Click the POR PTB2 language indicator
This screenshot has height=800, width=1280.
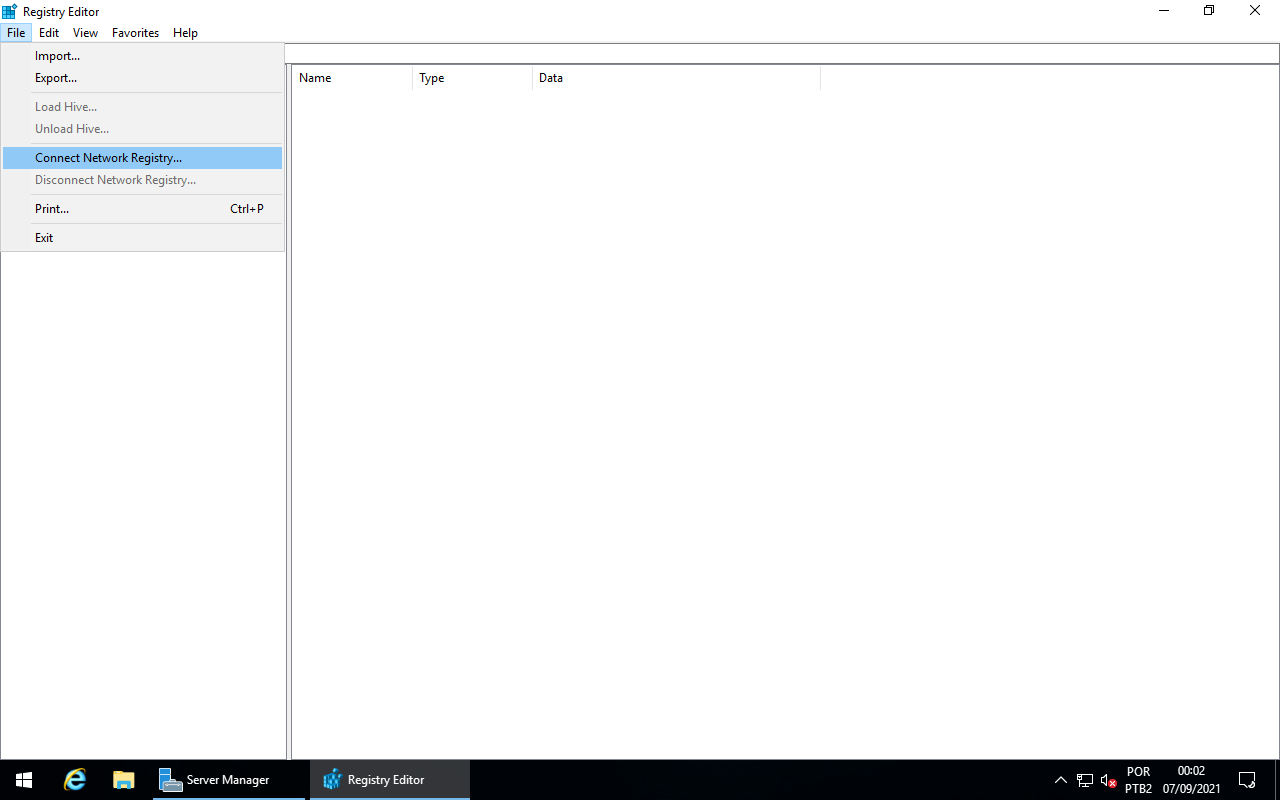coord(1137,779)
